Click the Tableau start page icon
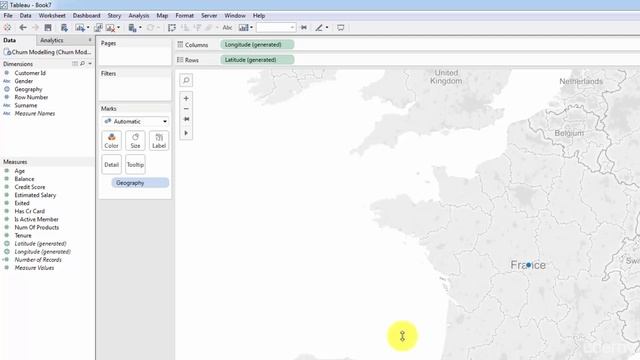This screenshot has height=360, width=640. (7, 27)
